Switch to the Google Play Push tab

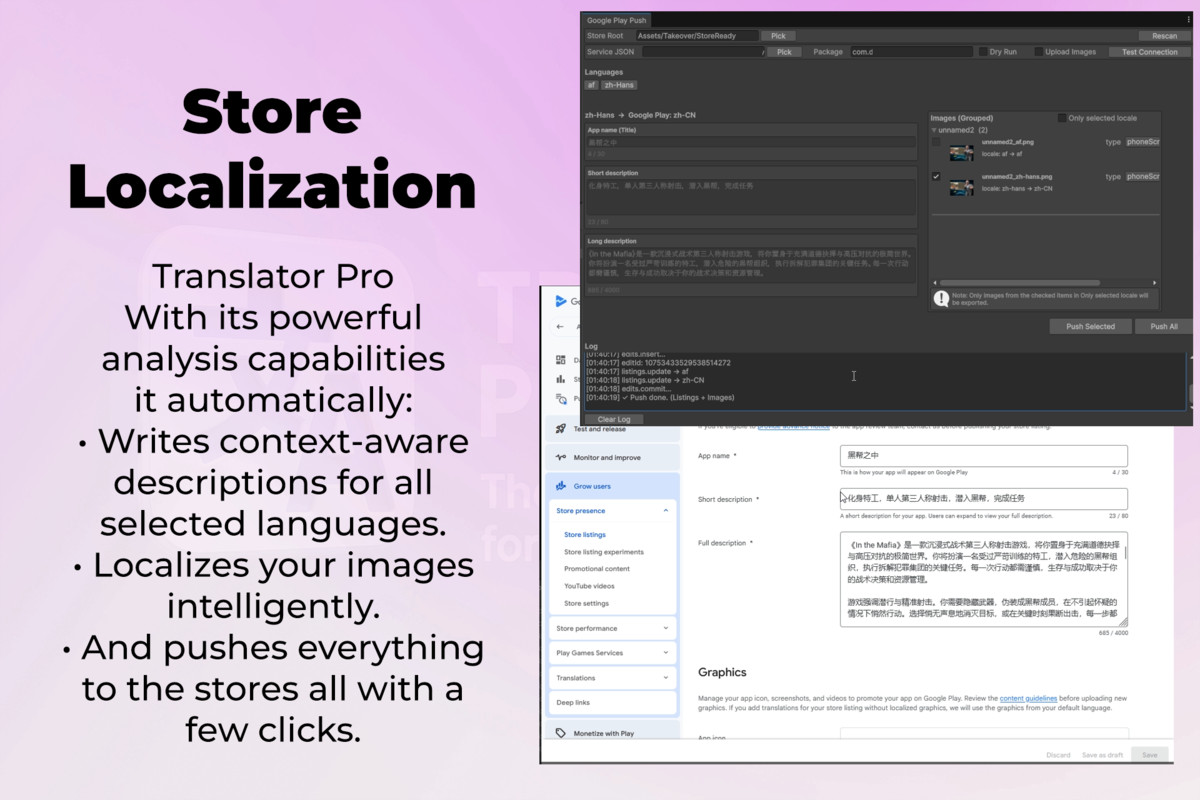tap(616, 19)
